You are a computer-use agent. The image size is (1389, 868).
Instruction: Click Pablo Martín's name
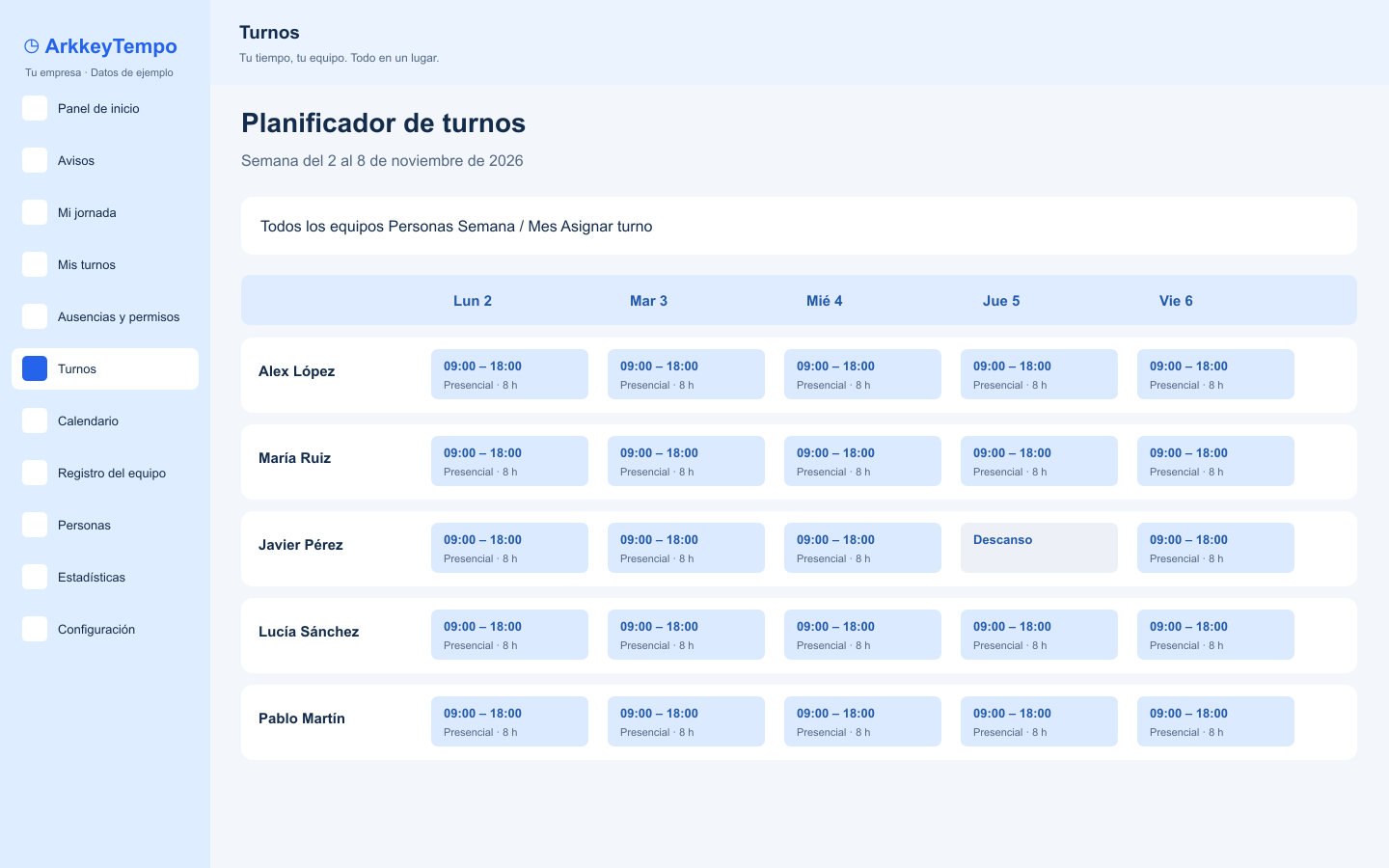[302, 719]
